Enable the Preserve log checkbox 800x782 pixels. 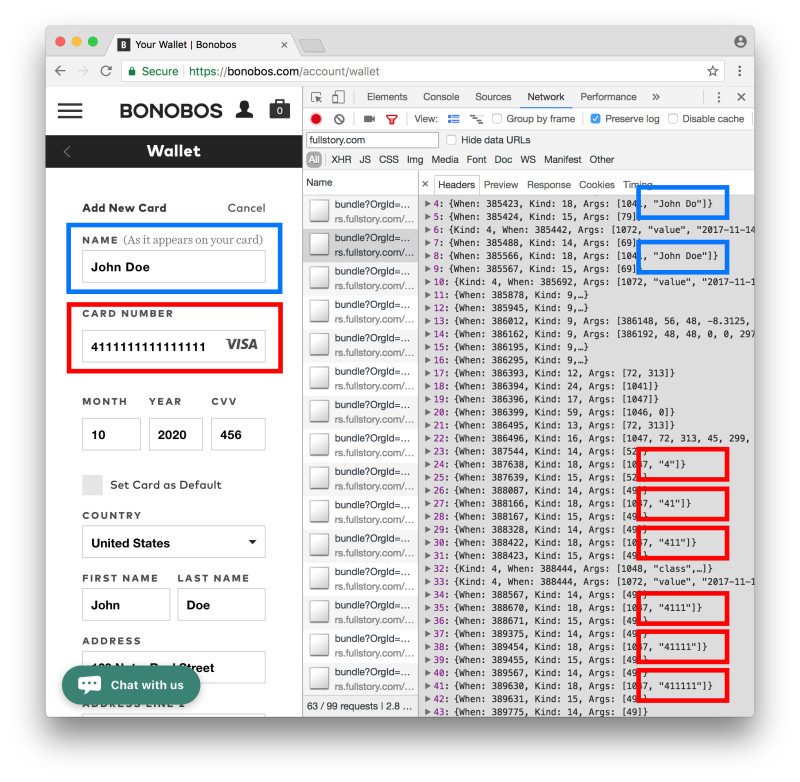point(596,119)
